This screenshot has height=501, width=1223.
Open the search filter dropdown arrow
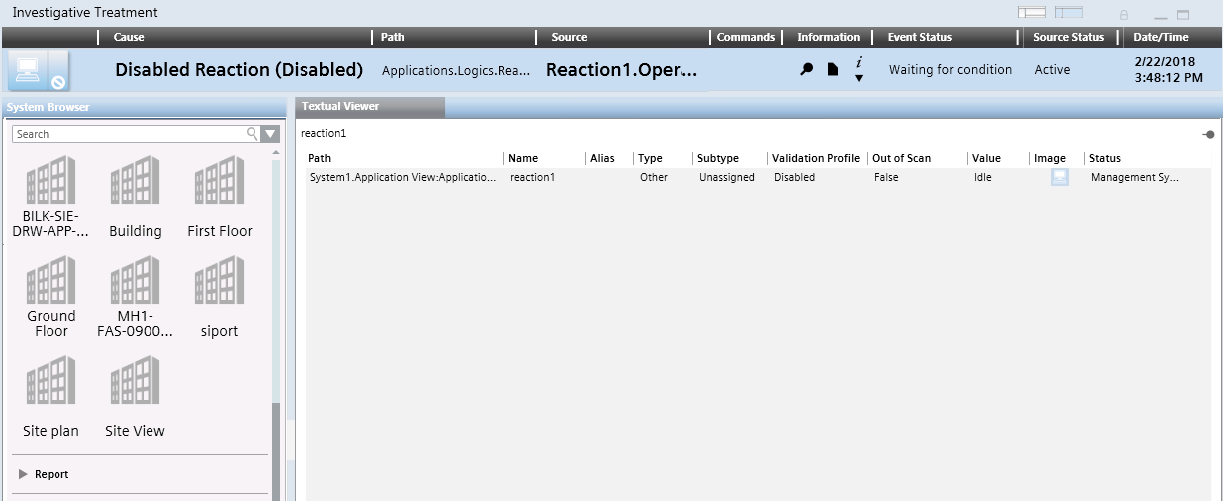[x=270, y=134]
